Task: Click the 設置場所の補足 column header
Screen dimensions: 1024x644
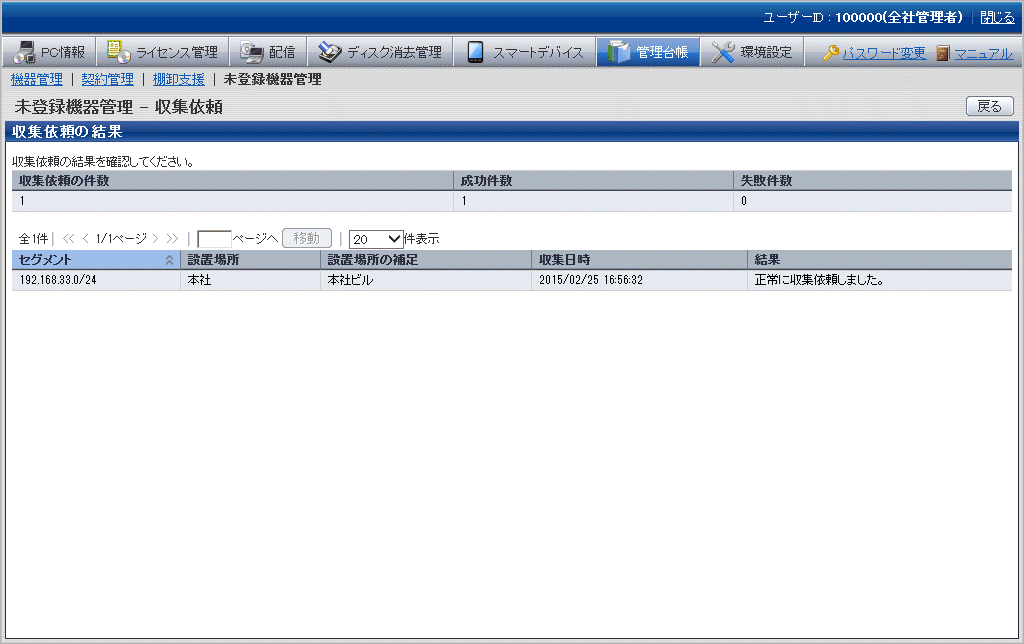Action: tap(426, 260)
